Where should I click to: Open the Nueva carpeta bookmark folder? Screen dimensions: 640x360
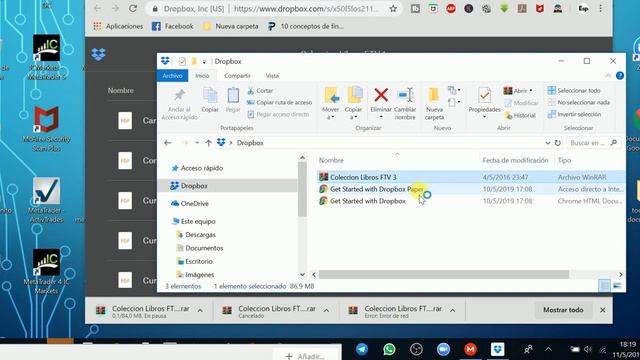point(231,26)
